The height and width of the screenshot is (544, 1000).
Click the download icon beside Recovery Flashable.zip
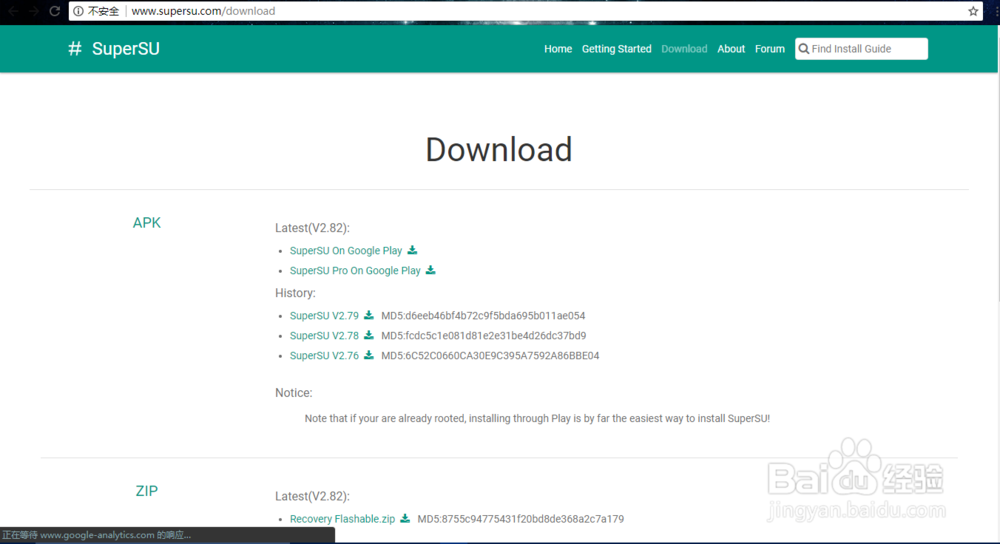pyautogui.click(x=405, y=518)
